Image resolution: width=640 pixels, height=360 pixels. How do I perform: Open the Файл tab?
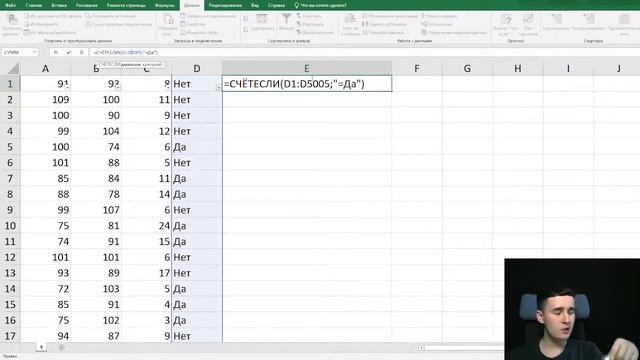11,5
